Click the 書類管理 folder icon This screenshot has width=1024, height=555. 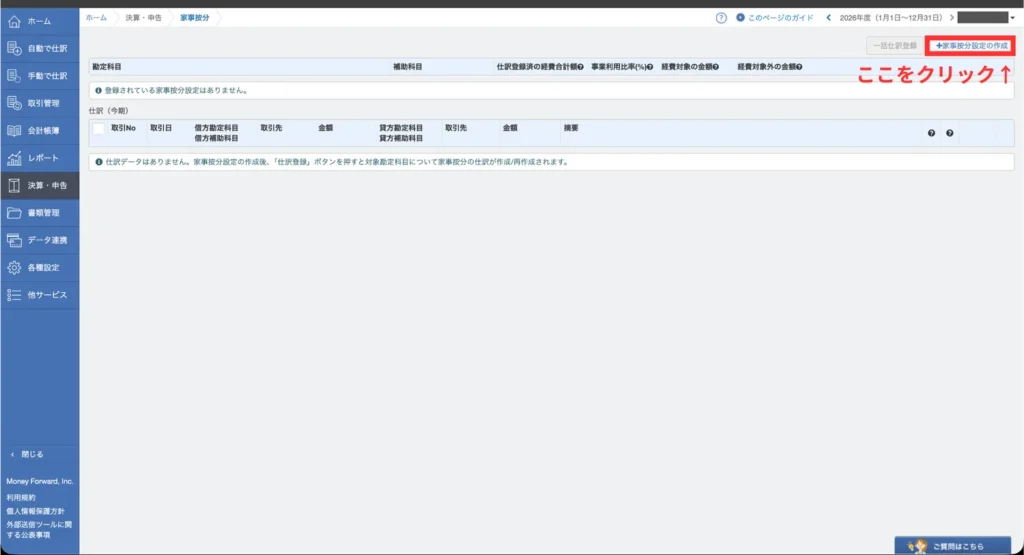pyautogui.click(x=14, y=213)
